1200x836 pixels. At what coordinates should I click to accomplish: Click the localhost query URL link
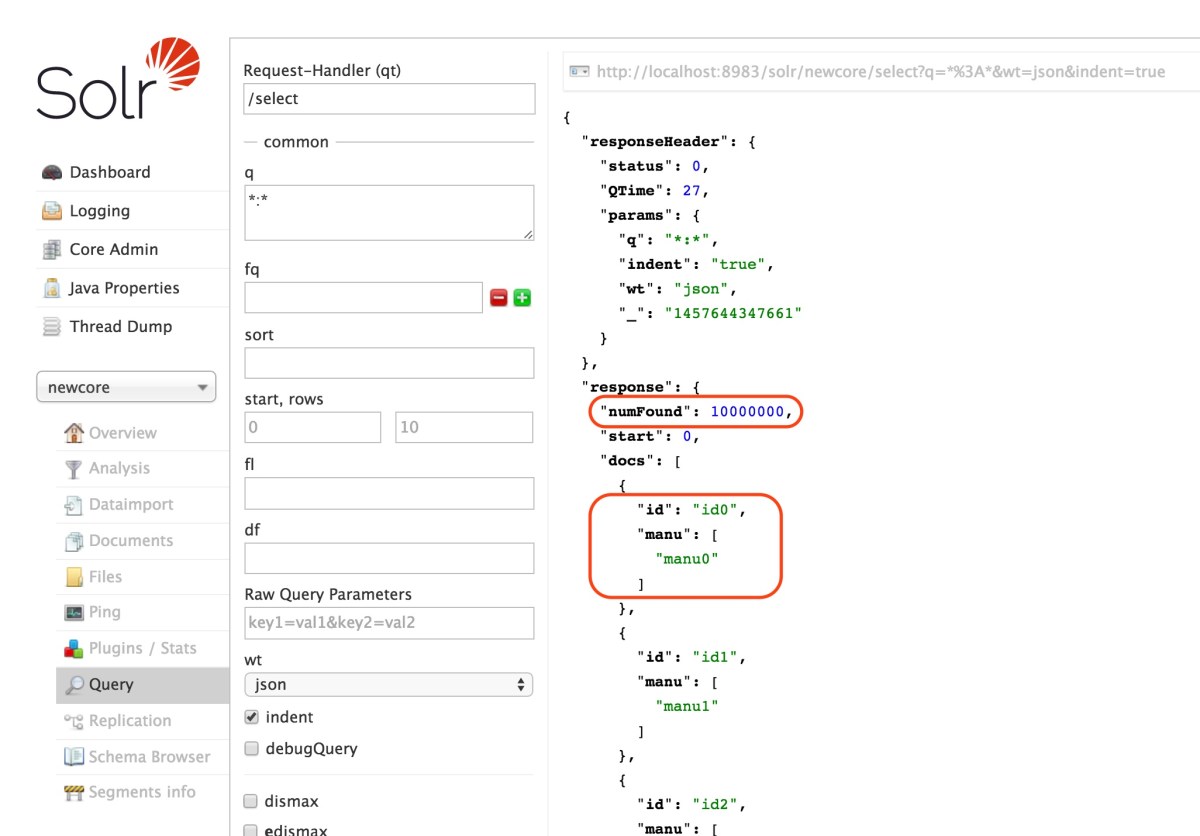point(880,72)
